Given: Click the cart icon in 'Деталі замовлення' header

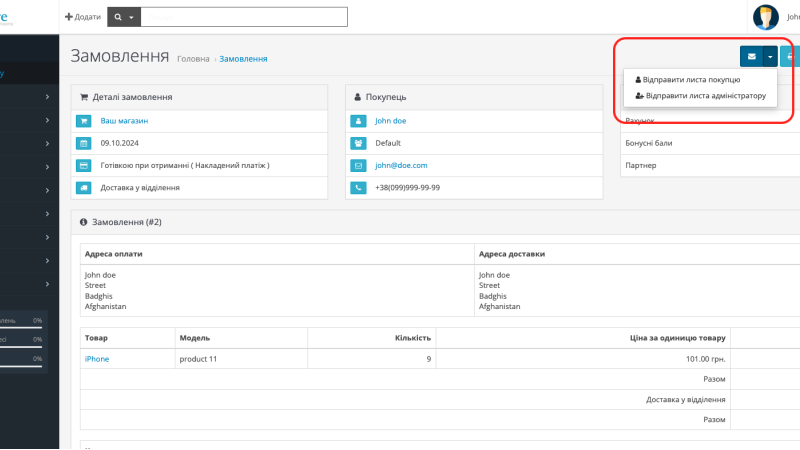Looking at the screenshot, I should click(x=84, y=97).
